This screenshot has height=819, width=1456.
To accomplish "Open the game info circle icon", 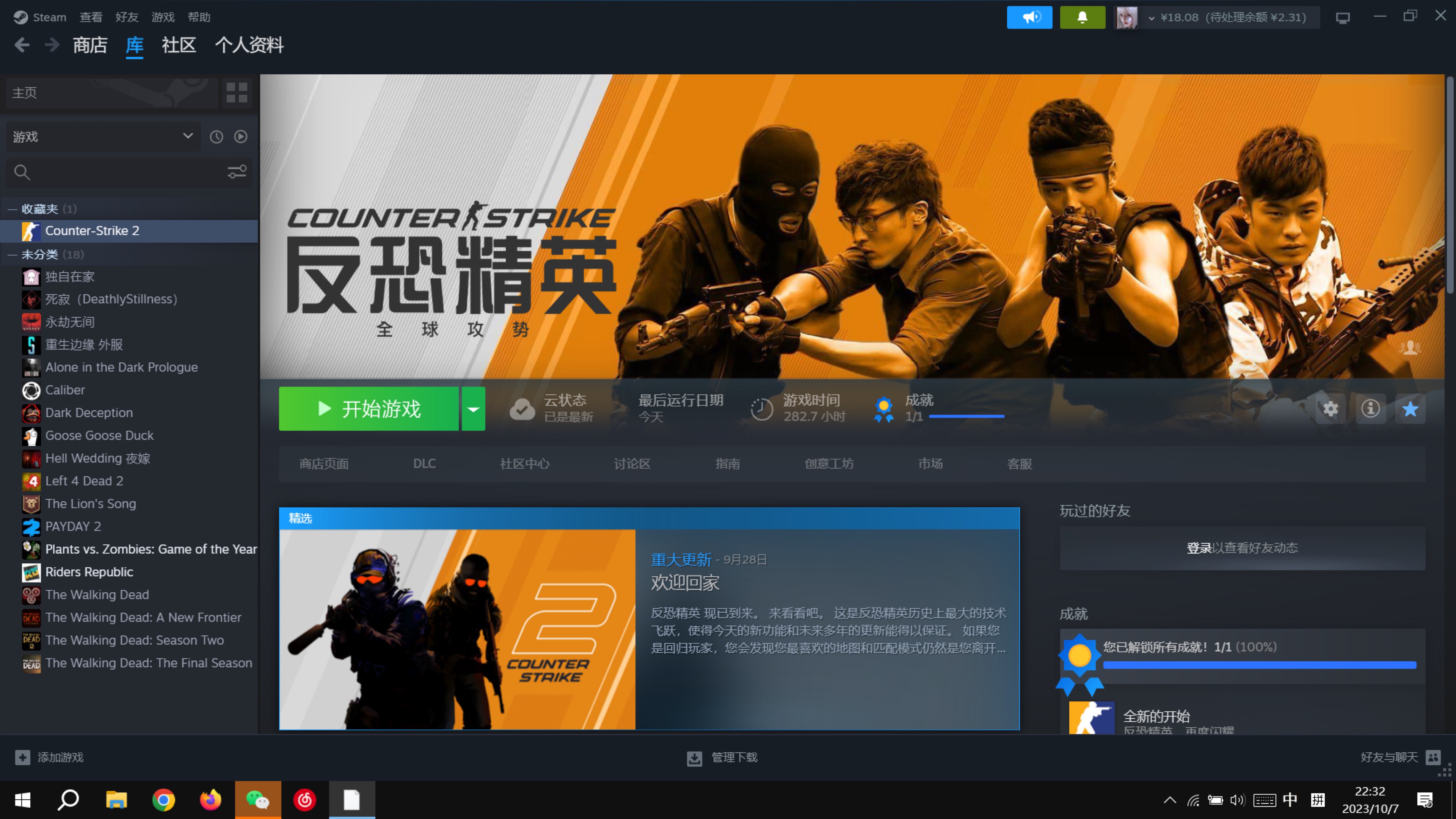I will tap(1371, 409).
